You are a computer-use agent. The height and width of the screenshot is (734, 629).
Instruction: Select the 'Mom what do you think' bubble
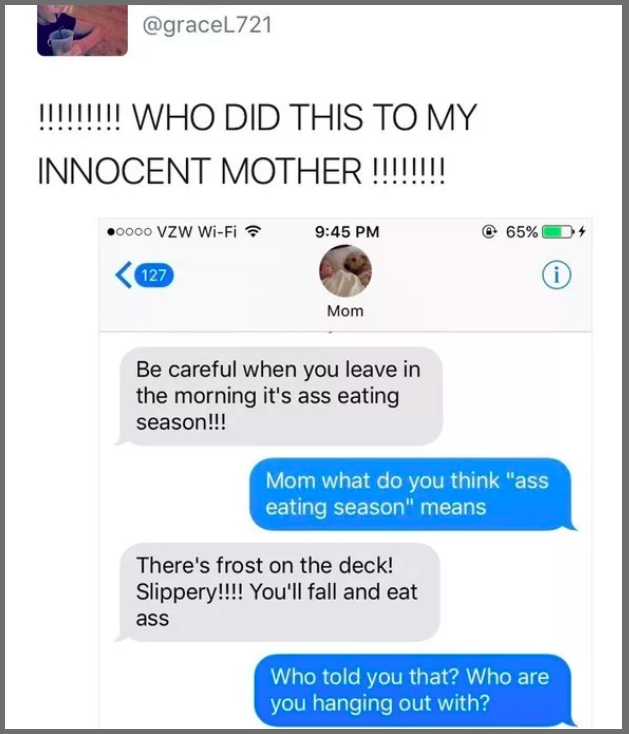413,494
